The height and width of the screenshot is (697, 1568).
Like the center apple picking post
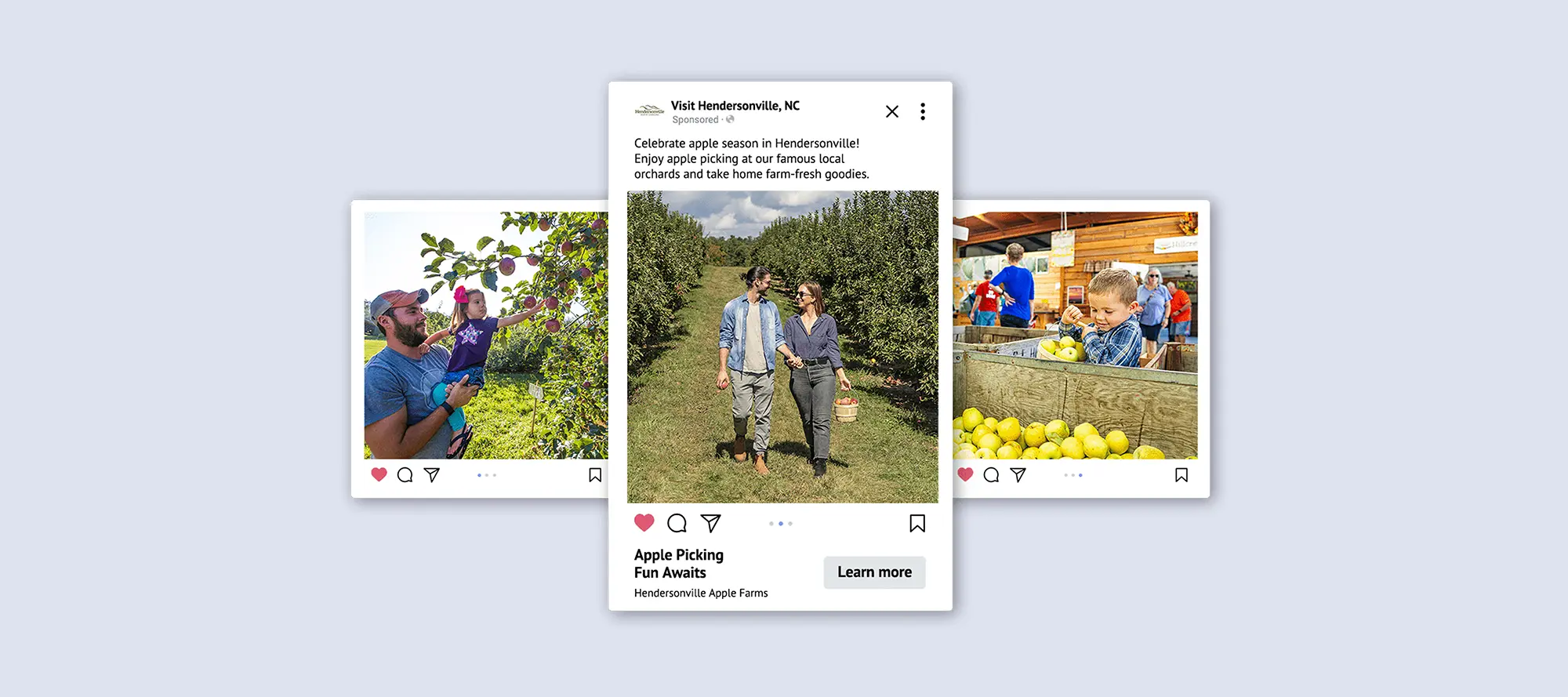644,522
